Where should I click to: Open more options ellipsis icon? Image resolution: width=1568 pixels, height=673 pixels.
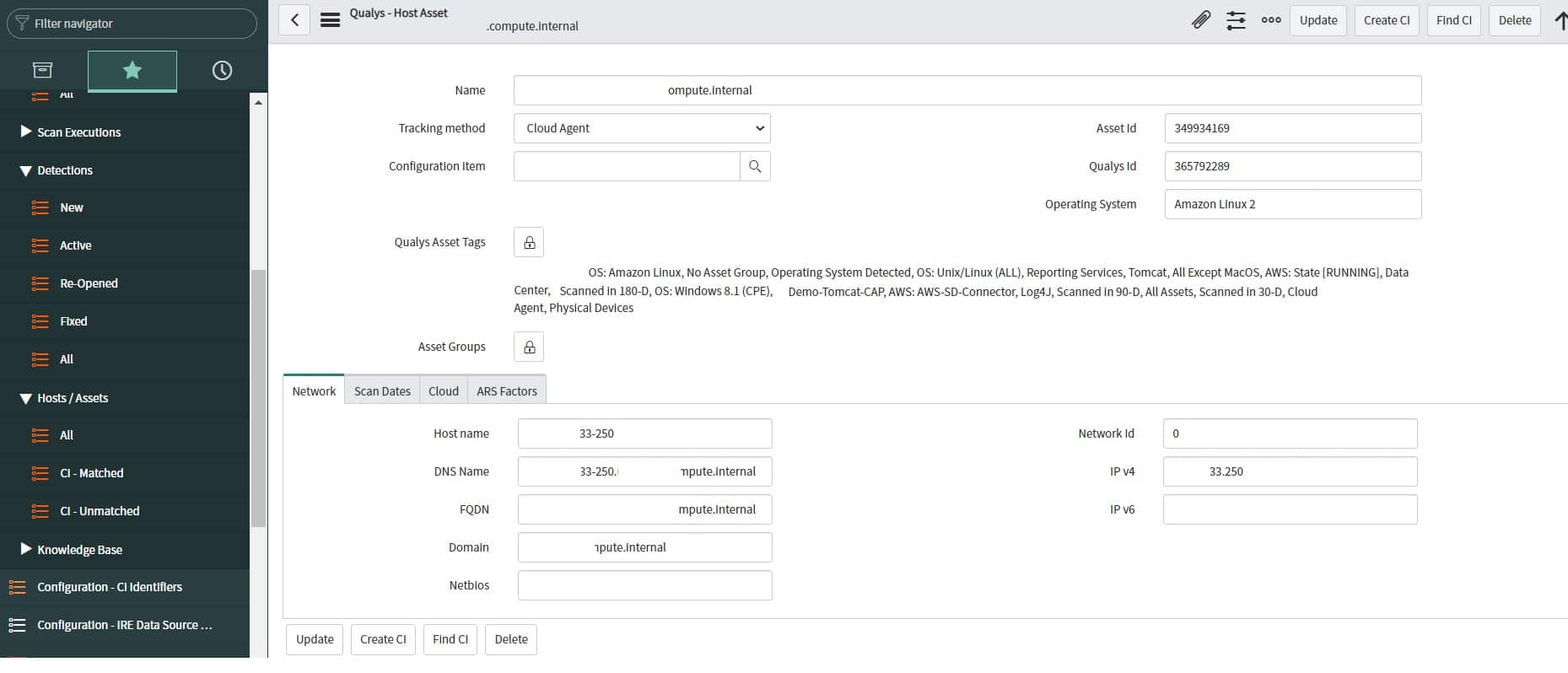(1271, 20)
